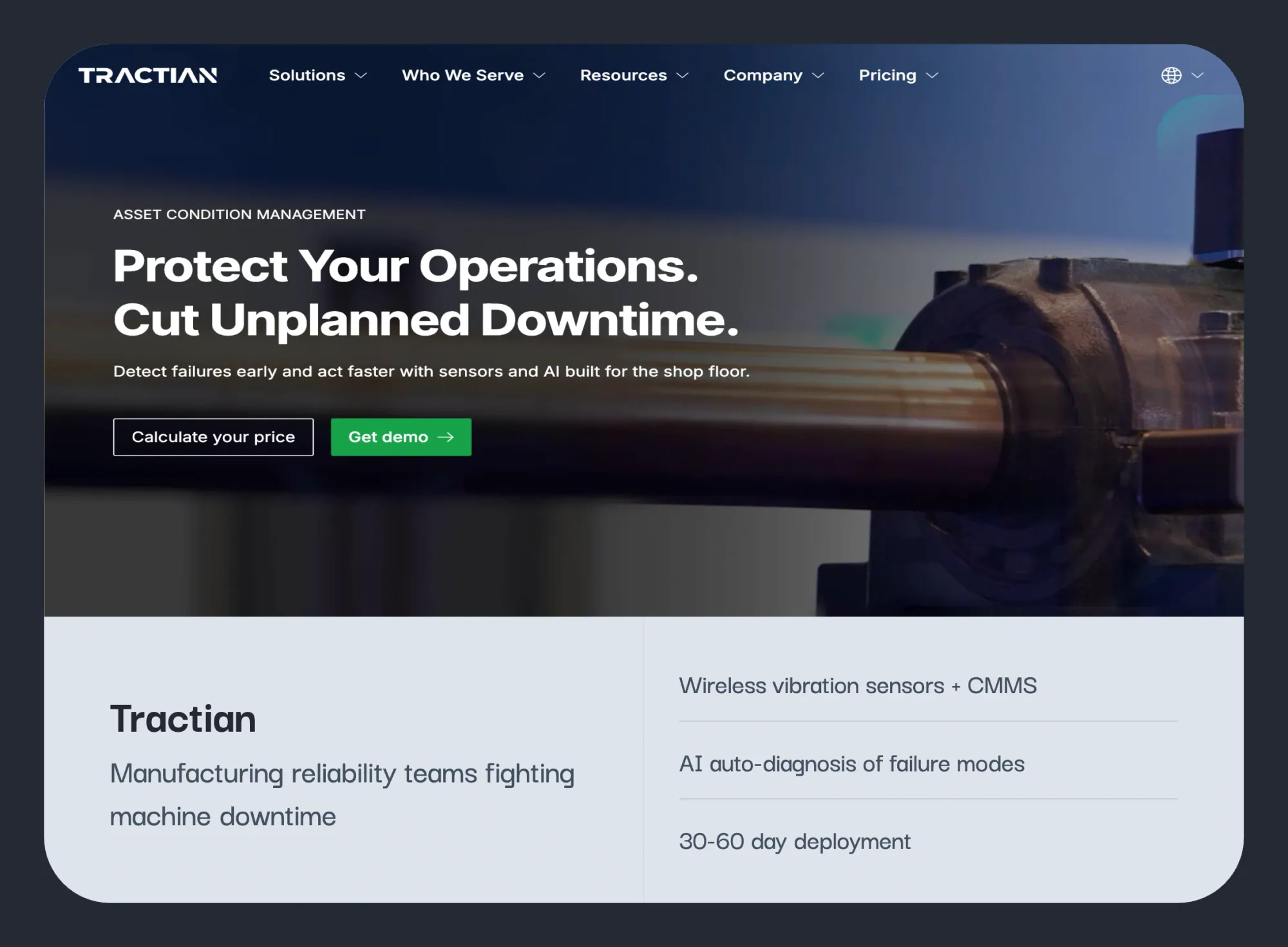Expand the chevron next to the globe icon

1197,75
